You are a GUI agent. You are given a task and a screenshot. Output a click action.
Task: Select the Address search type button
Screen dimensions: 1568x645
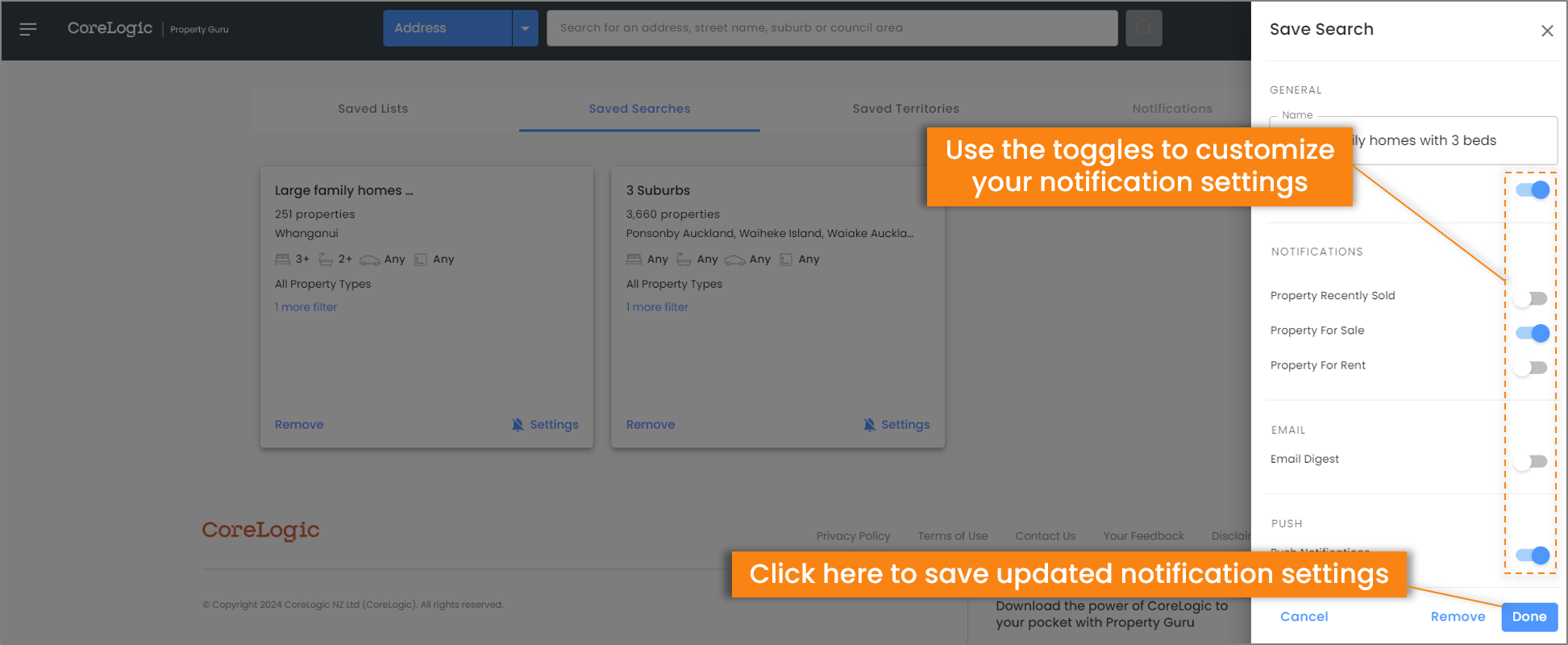tap(447, 28)
